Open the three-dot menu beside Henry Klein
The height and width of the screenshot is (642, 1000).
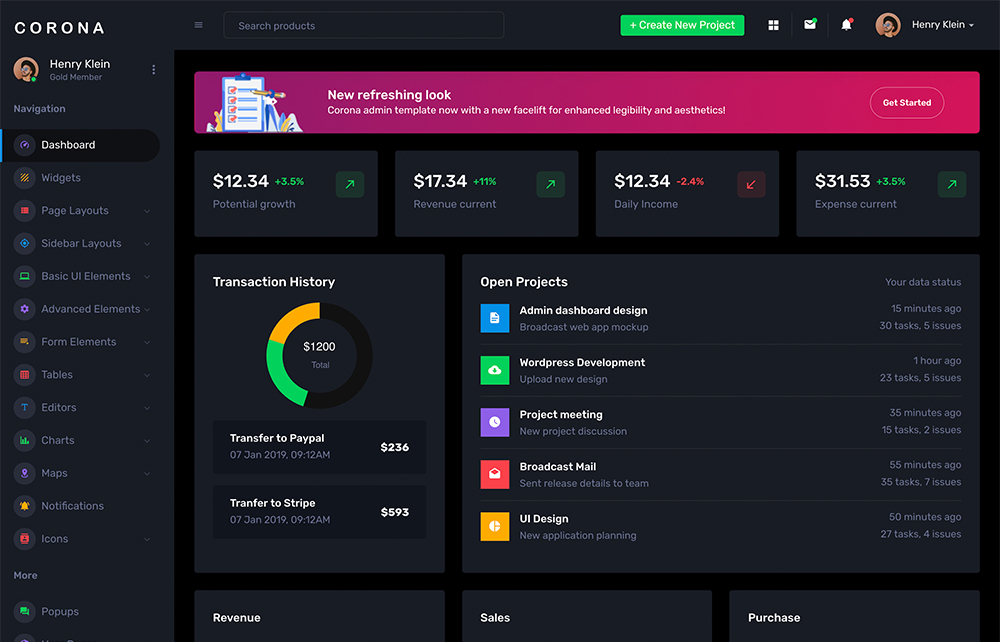click(153, 69)
